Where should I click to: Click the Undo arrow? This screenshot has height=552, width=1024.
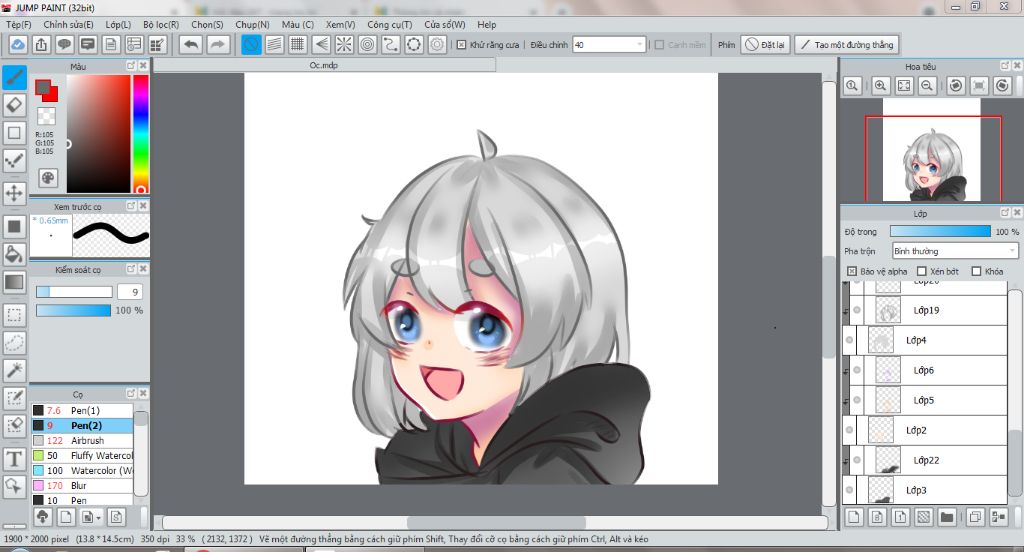click(x=191, y=44)
